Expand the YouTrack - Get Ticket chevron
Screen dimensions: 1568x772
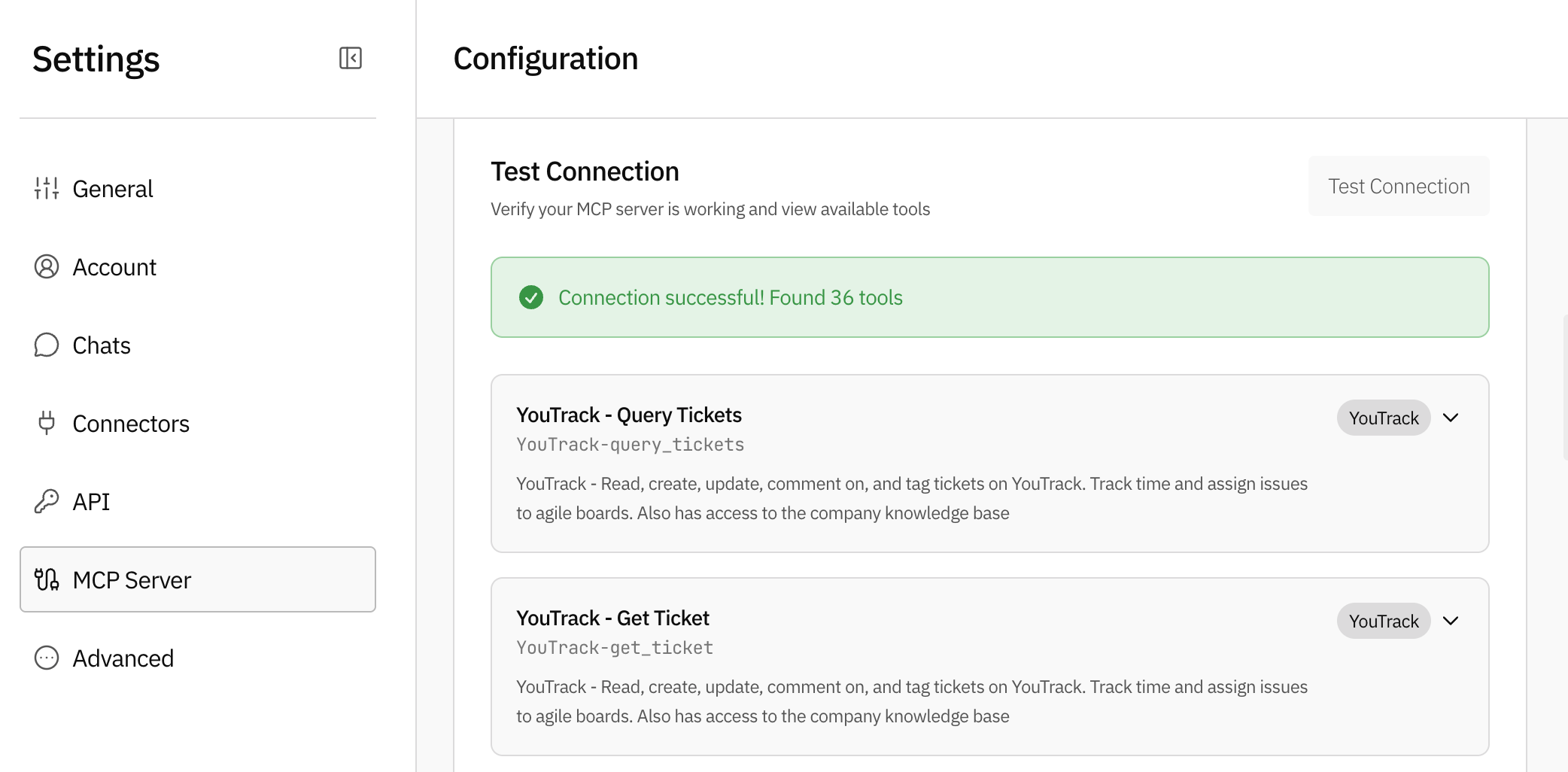point(1451,621)
